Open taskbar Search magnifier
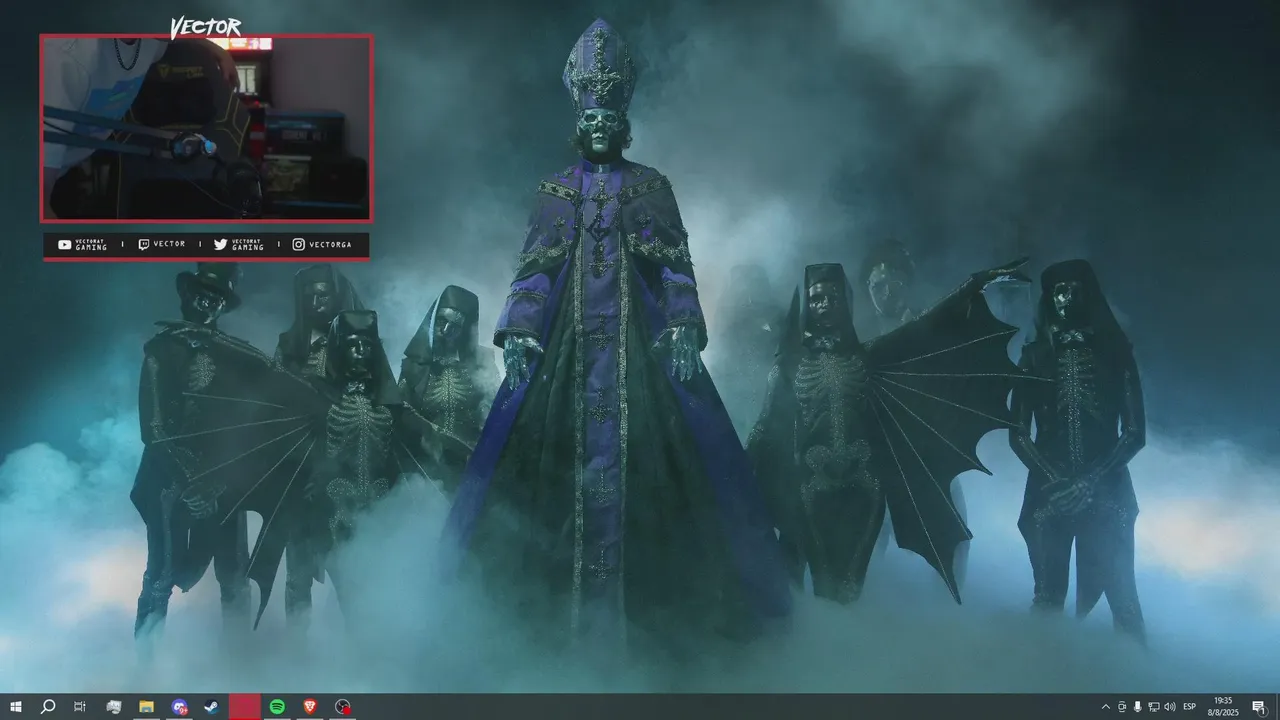 [x=48, y=707]
